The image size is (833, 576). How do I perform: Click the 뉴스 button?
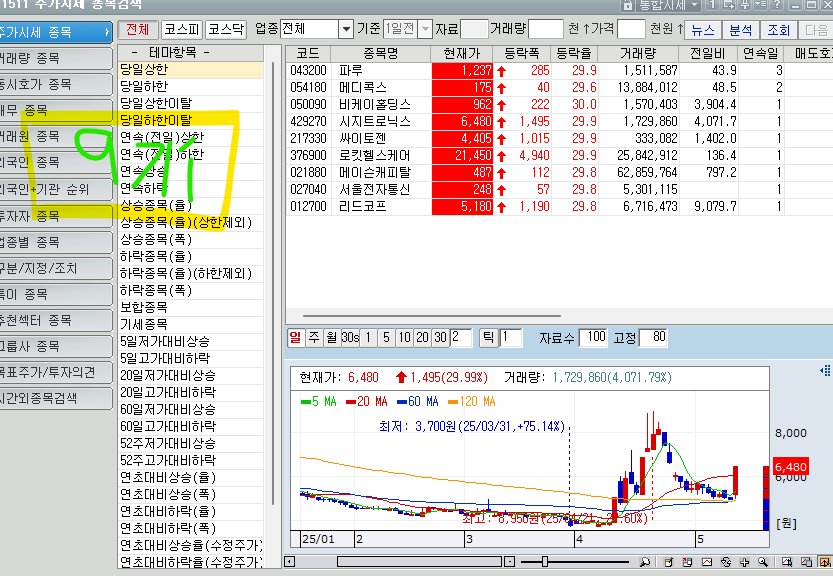[x=703, y=30]
